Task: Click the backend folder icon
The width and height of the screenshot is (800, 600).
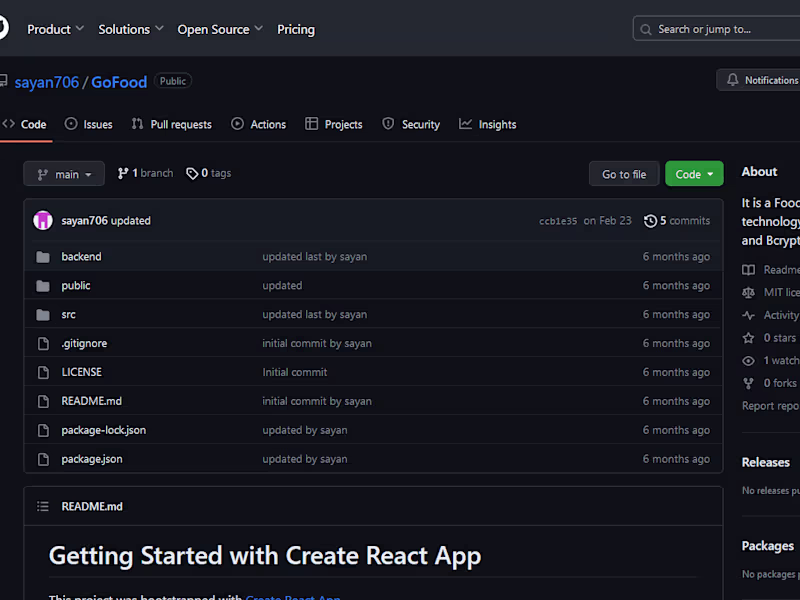Action: (43, 257)
